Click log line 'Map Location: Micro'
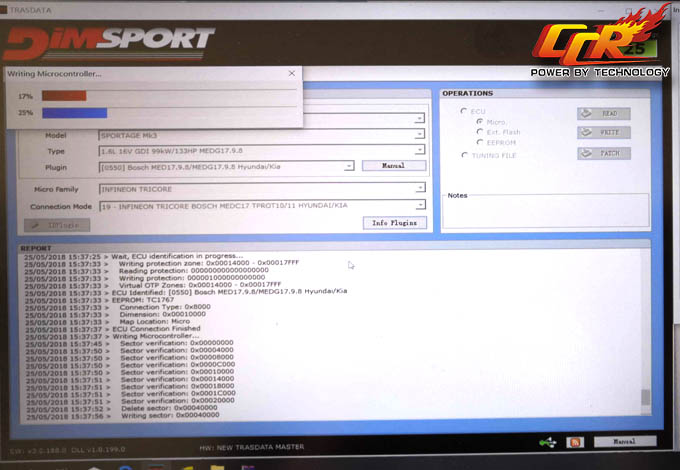This screenshot has width=680, height=470. [x=154, y=321]
